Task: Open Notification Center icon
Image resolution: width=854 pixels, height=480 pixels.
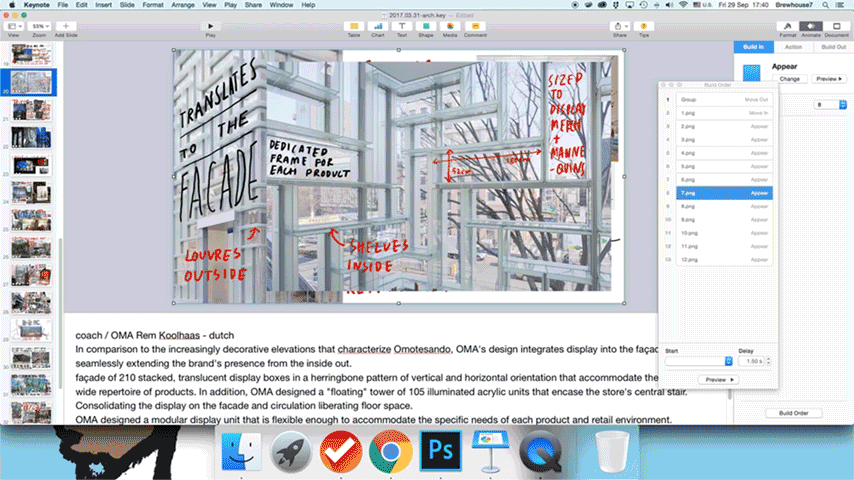Action: pyautogui.click(x=840, y=5)
